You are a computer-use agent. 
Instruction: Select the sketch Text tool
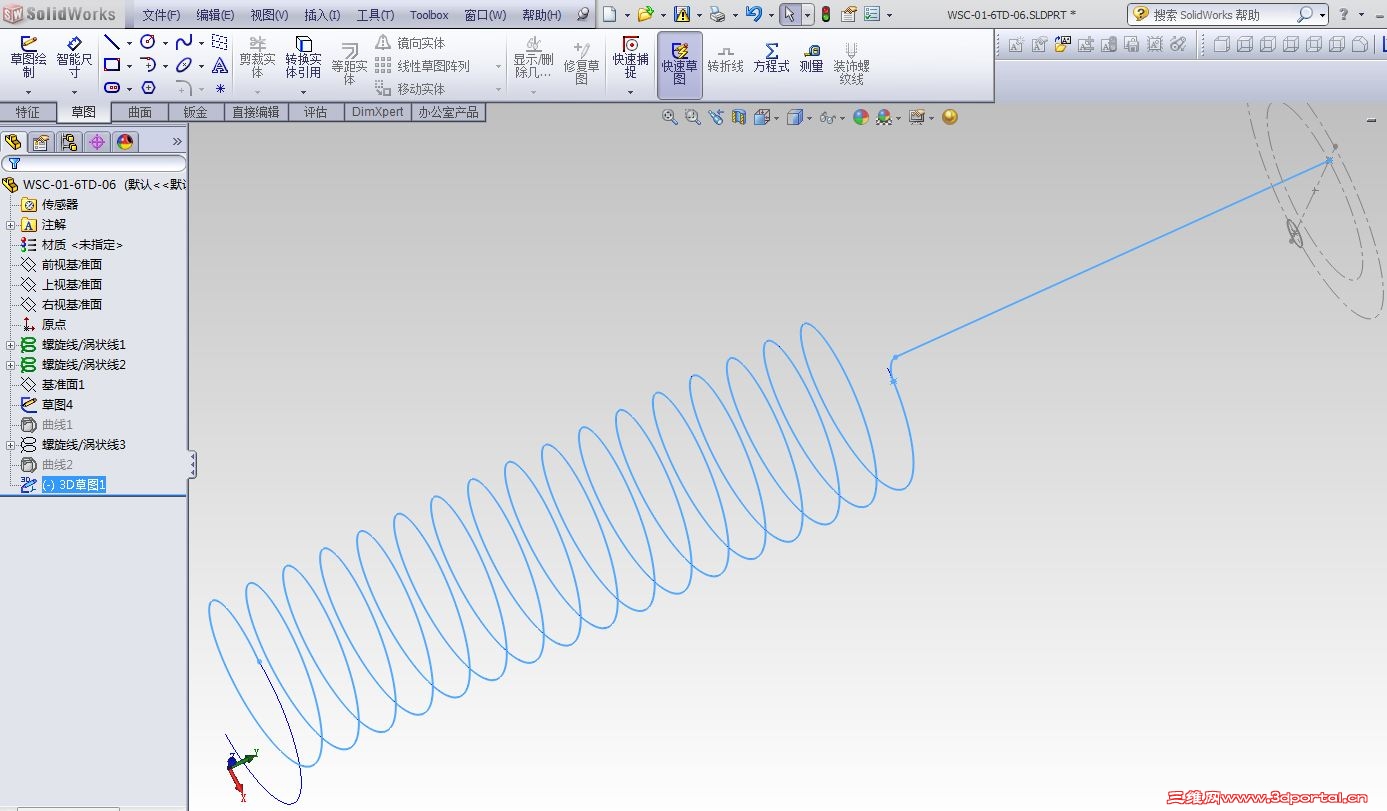(220, 65)
